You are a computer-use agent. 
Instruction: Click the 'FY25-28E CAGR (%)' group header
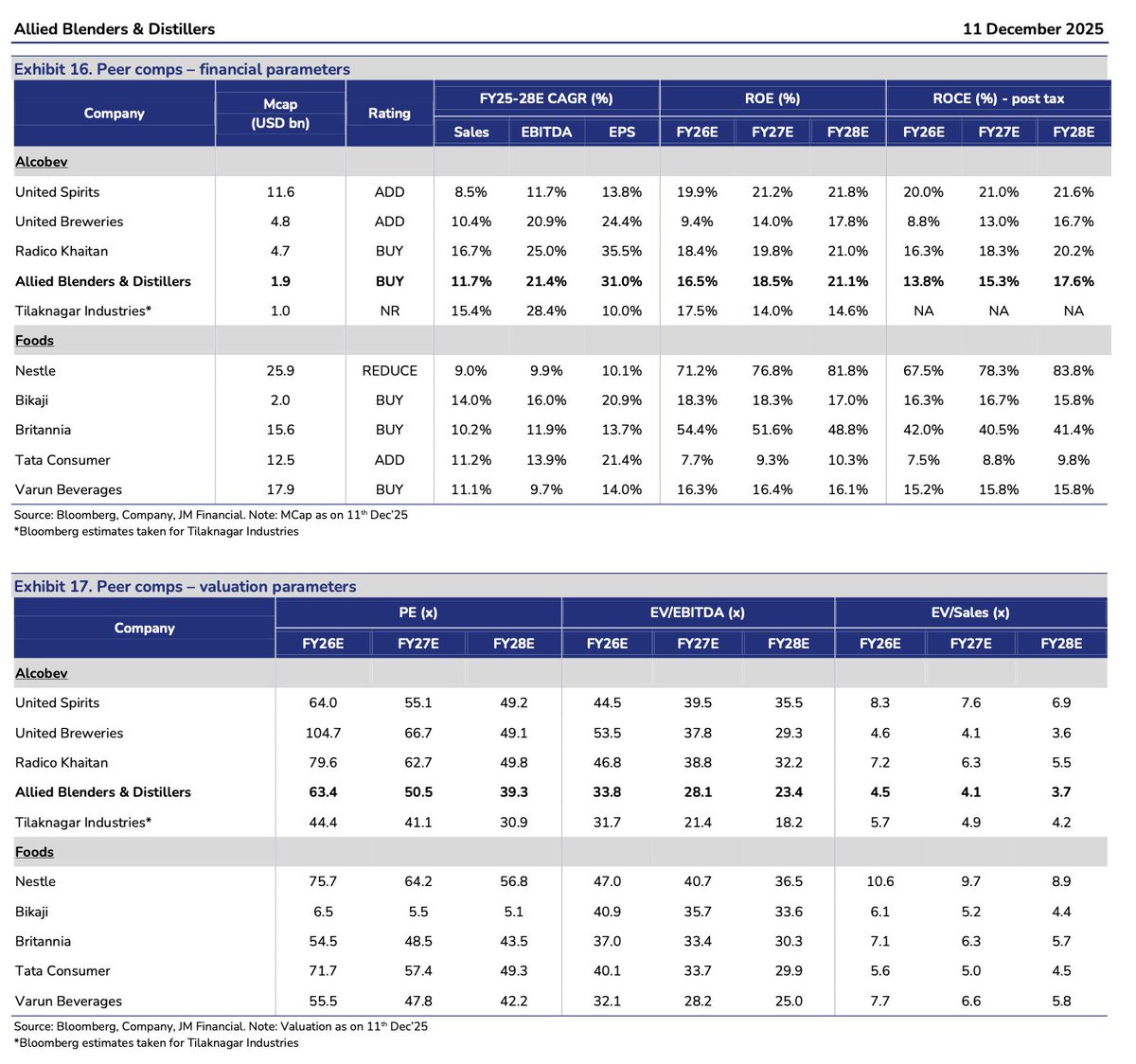pyautogui.click(x=546, y=98)
